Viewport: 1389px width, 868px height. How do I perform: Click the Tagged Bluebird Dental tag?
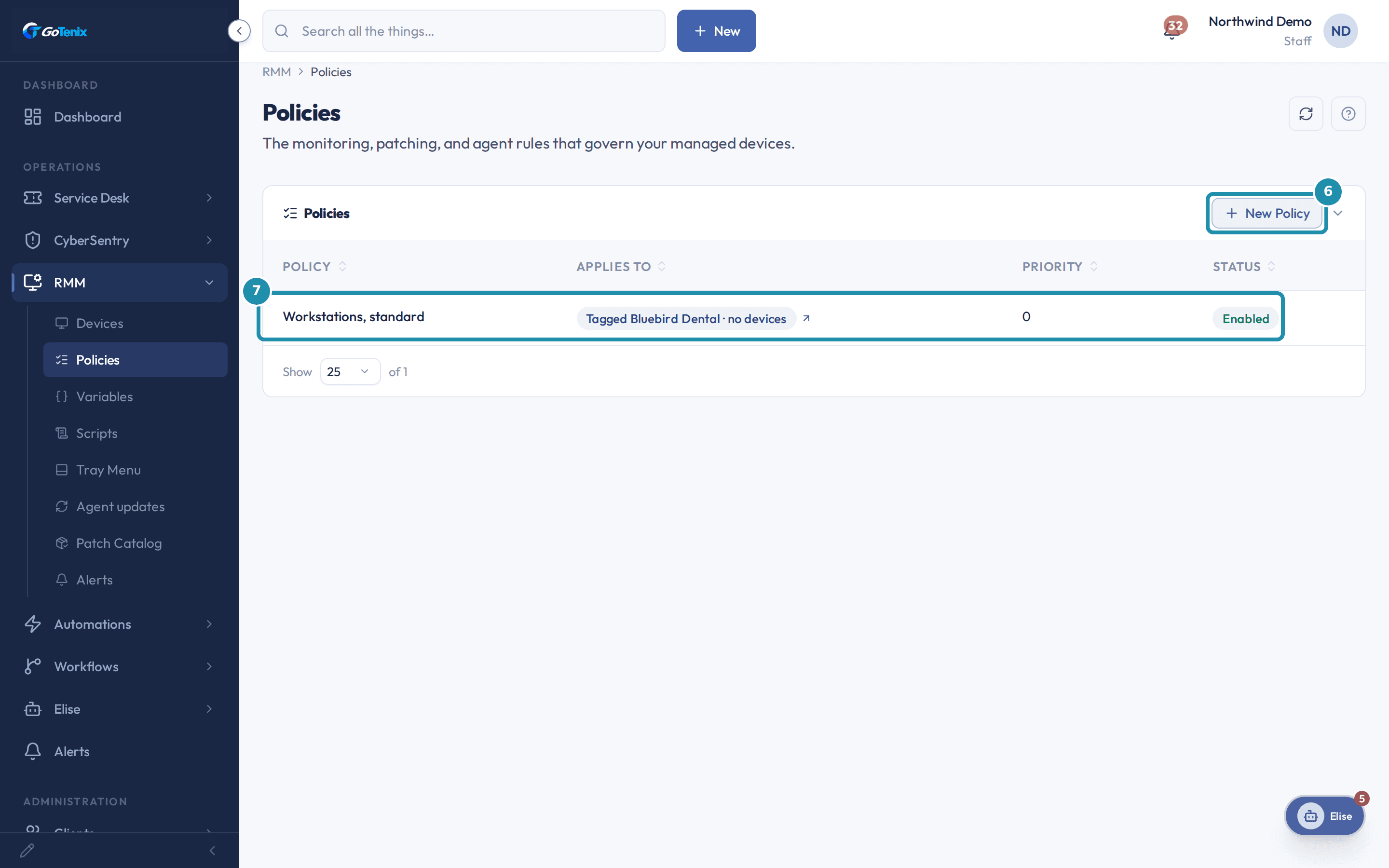[x=686, y=319]
